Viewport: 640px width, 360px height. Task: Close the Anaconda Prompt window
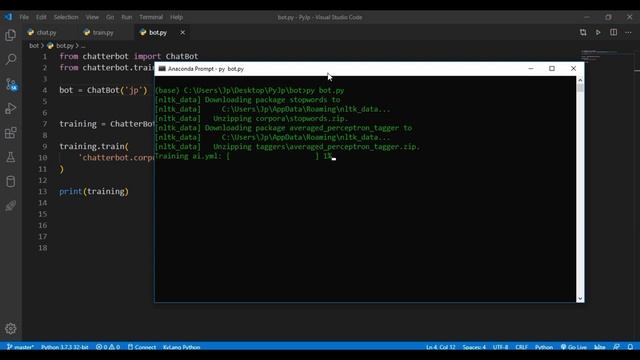click(573, 69)
